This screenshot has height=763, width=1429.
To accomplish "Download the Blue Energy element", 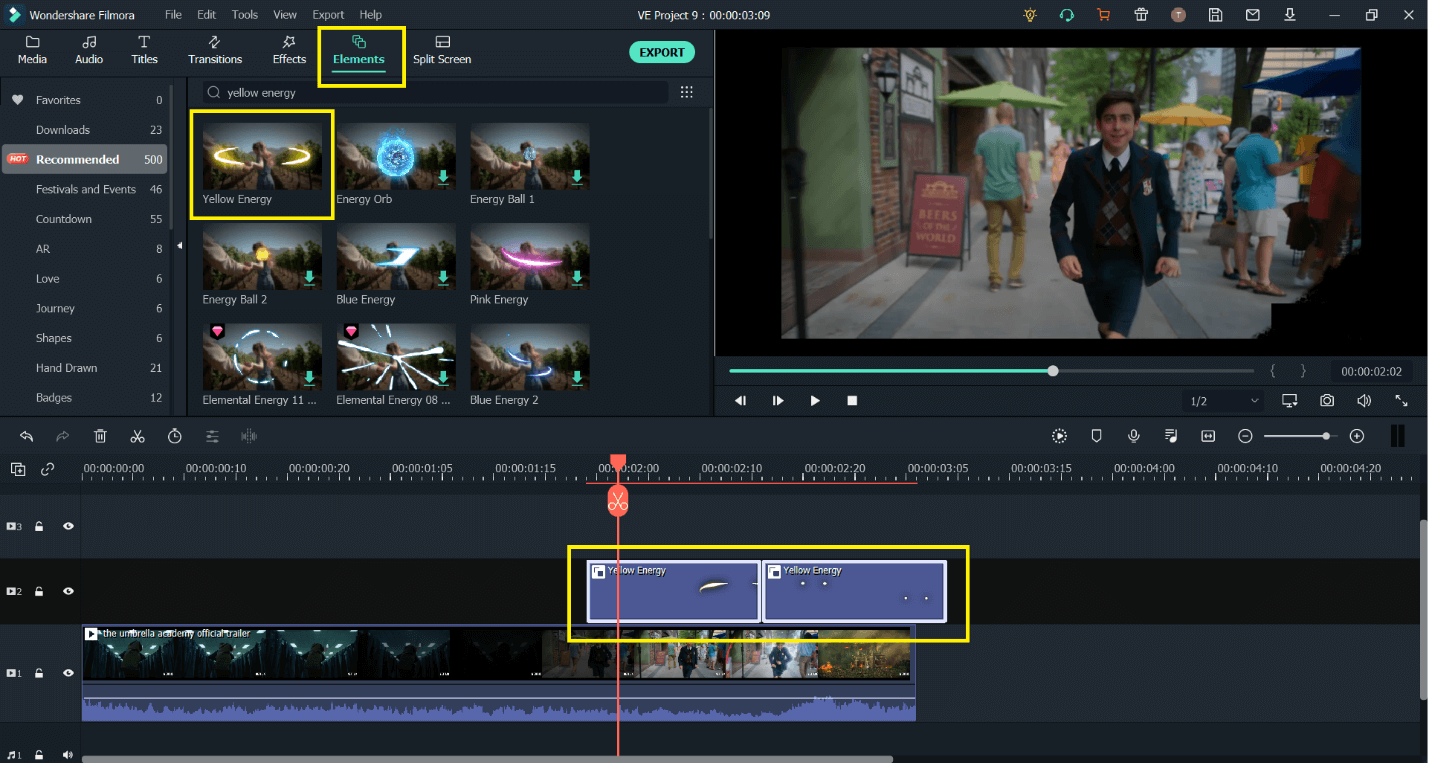I will (443, 277).
